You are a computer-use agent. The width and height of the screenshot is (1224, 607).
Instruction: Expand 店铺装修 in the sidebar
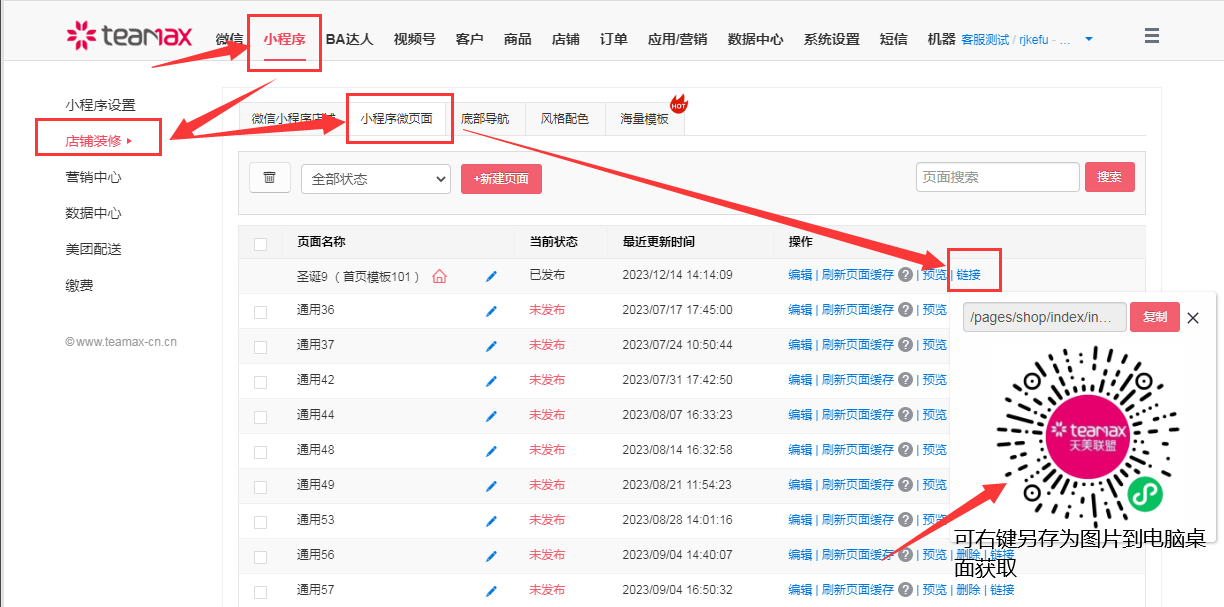pos(99,141)
